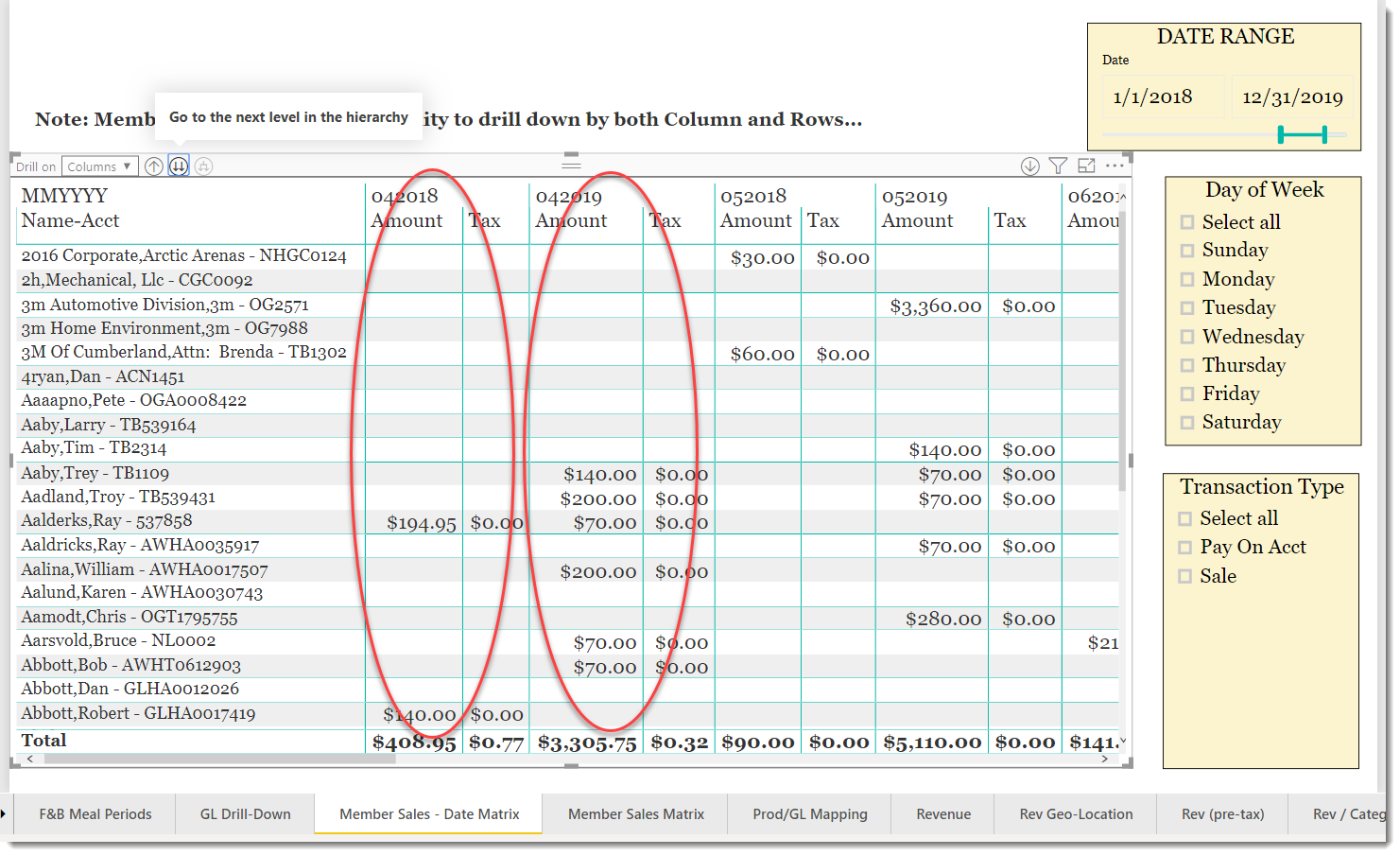This screenshot has height=856, width=1400.
Task: Click the left handle of date slider
Action: pyautogui.click(x=1281, y=135)
